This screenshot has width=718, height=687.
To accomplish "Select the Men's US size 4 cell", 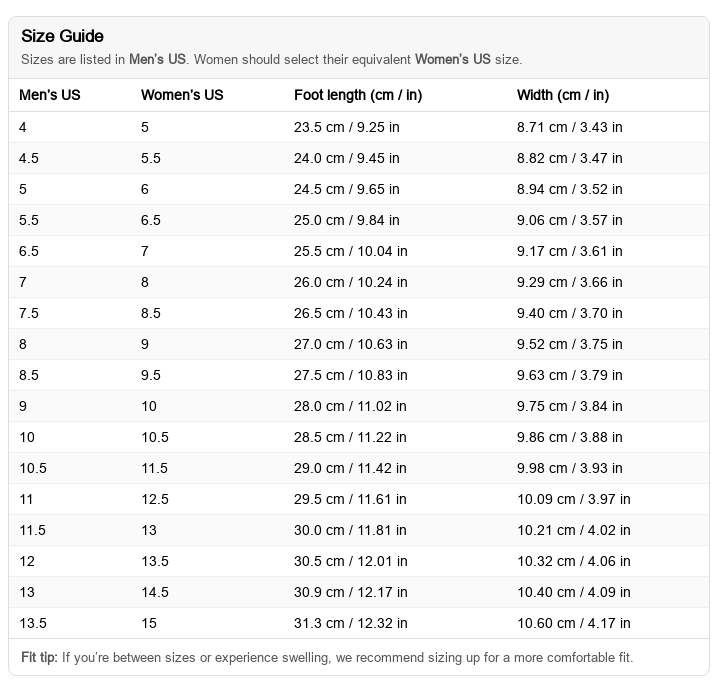I will coord(23,127).
